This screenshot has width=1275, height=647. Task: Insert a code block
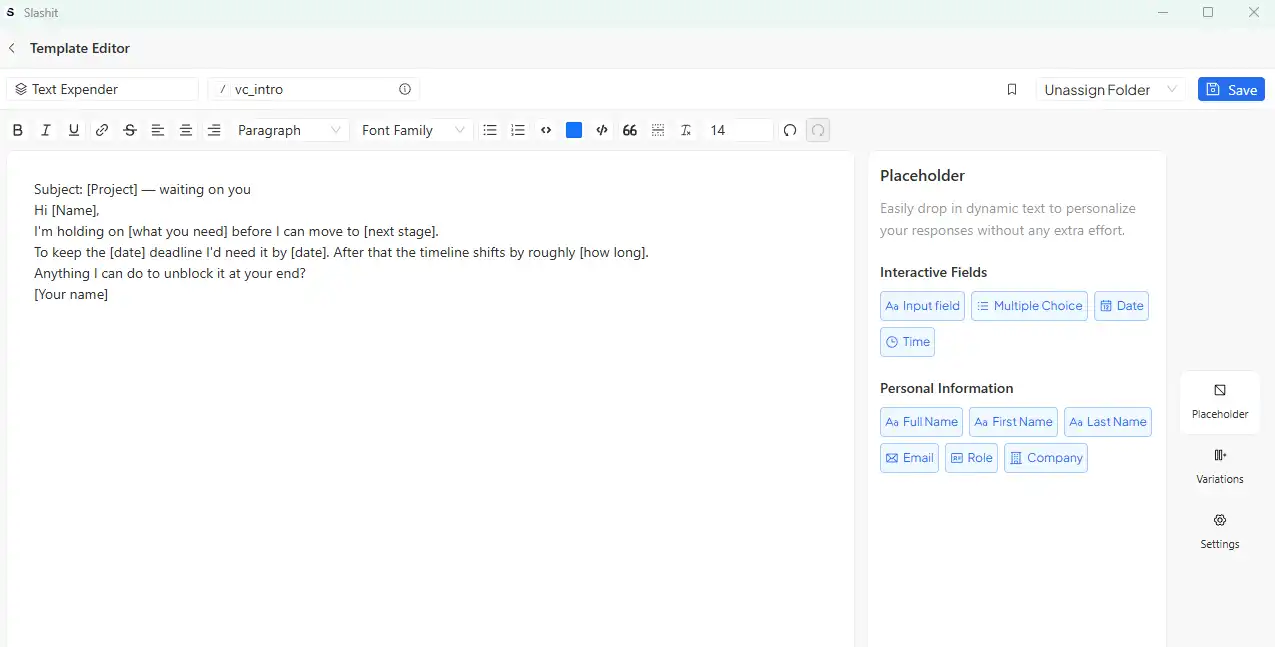[x=602, y=130]
